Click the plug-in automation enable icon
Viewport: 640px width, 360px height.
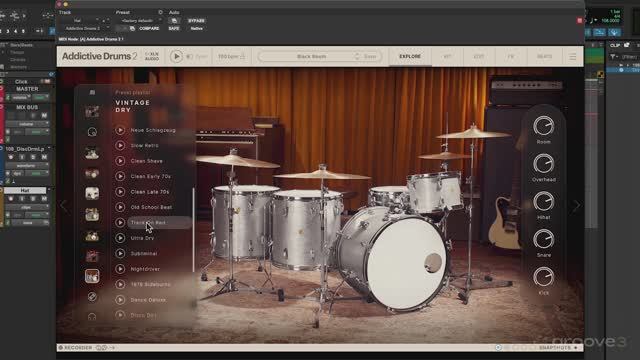(x=174, y=20)
